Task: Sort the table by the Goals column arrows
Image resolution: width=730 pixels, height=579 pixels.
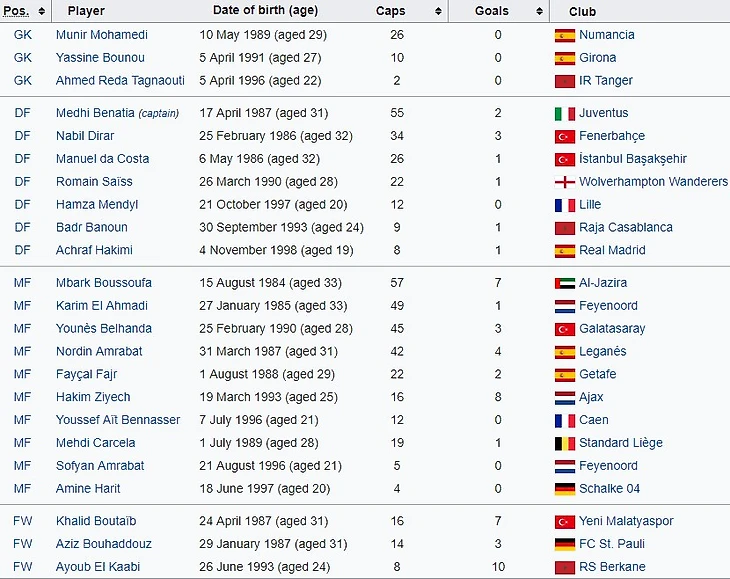Action: 540,11
